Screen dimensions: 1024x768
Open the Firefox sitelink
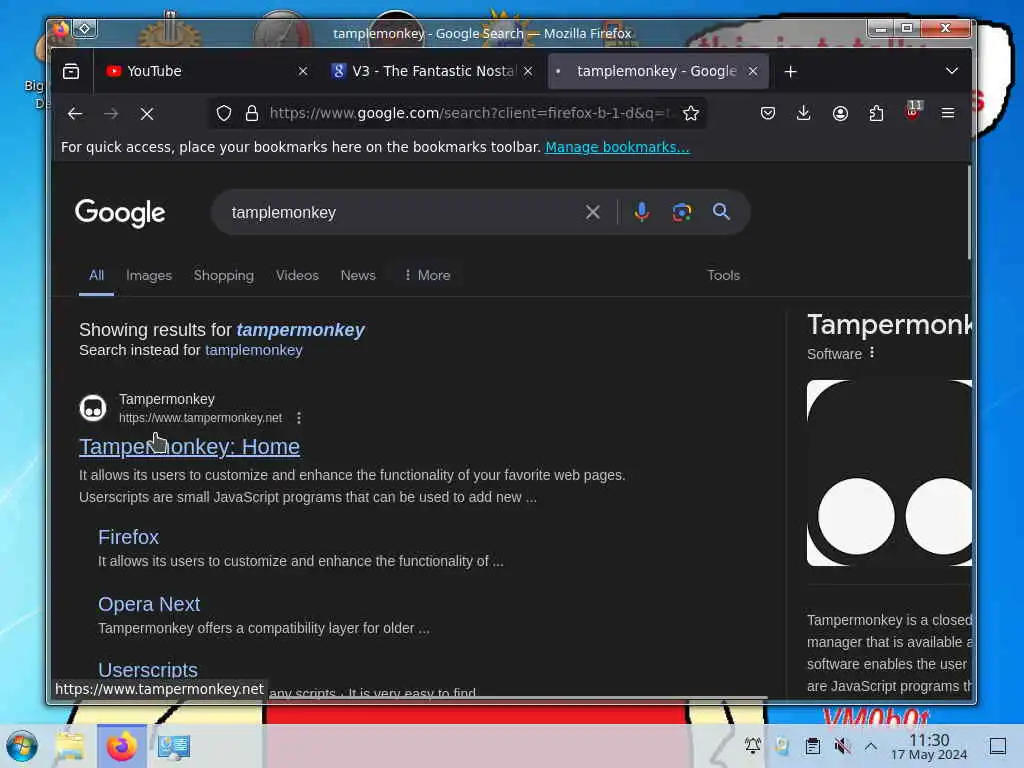coord(129,537)
